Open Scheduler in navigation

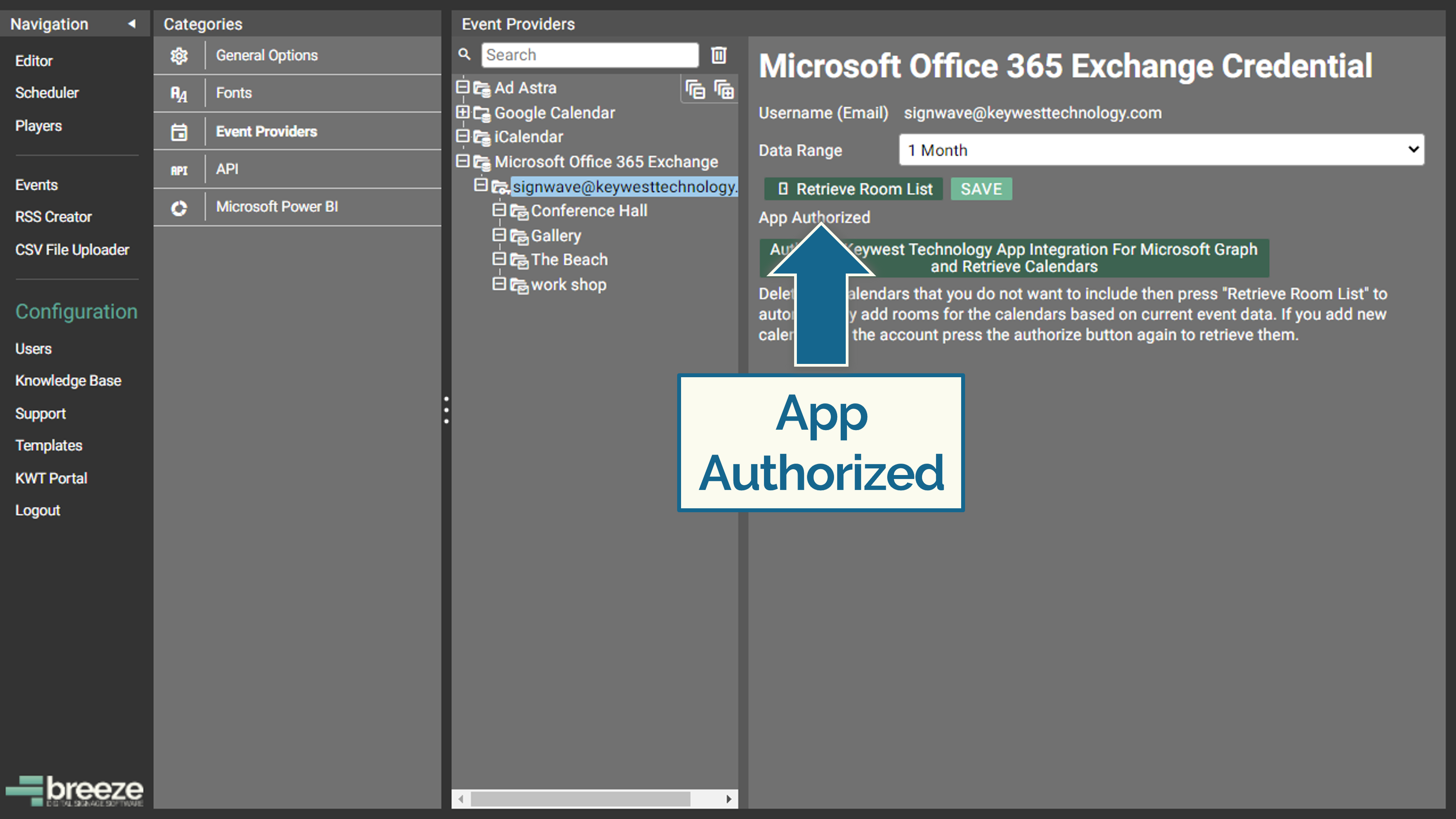[47, 93]
